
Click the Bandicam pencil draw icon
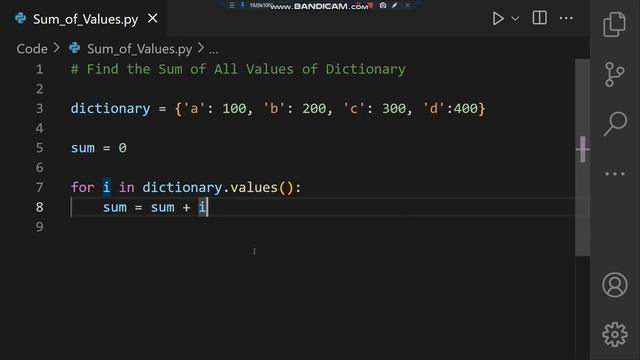point(394,5)
